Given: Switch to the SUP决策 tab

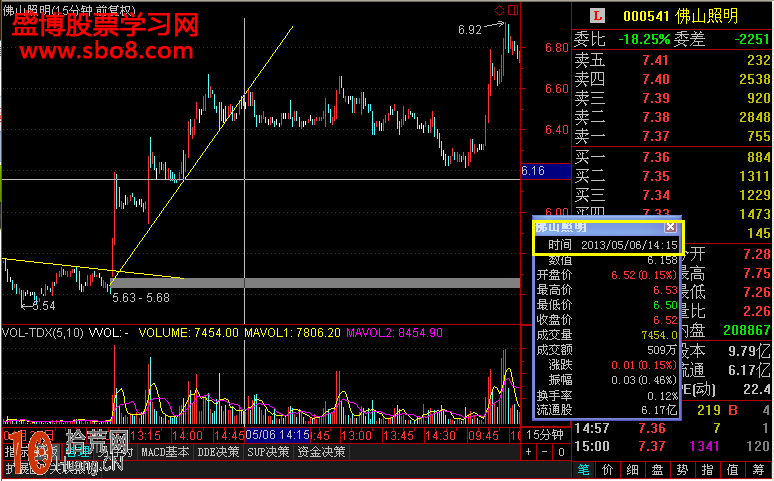Looking at the screenshot, I should [x=269, y=452].
